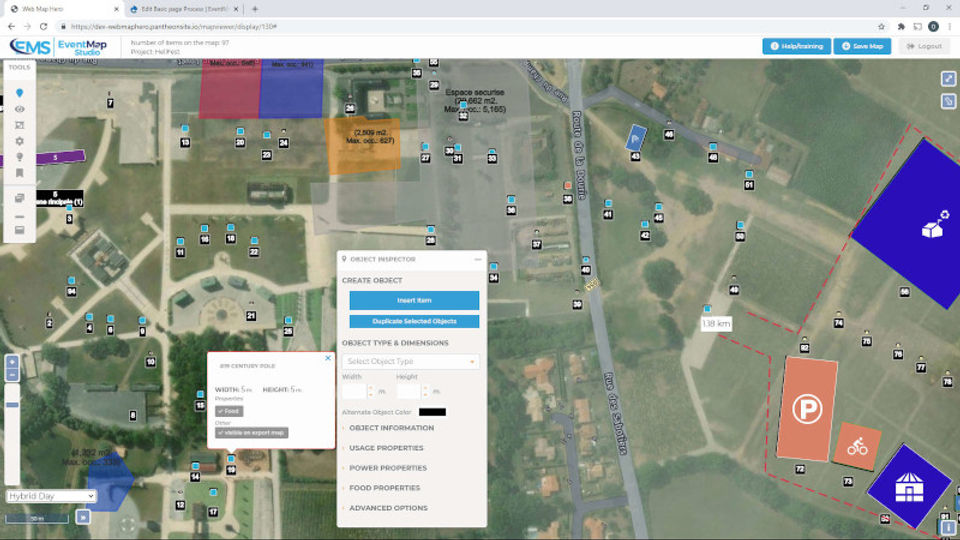Zoom out with the map minus button
The width and height of the screenshot is (960, 540).
click(12, 375)
